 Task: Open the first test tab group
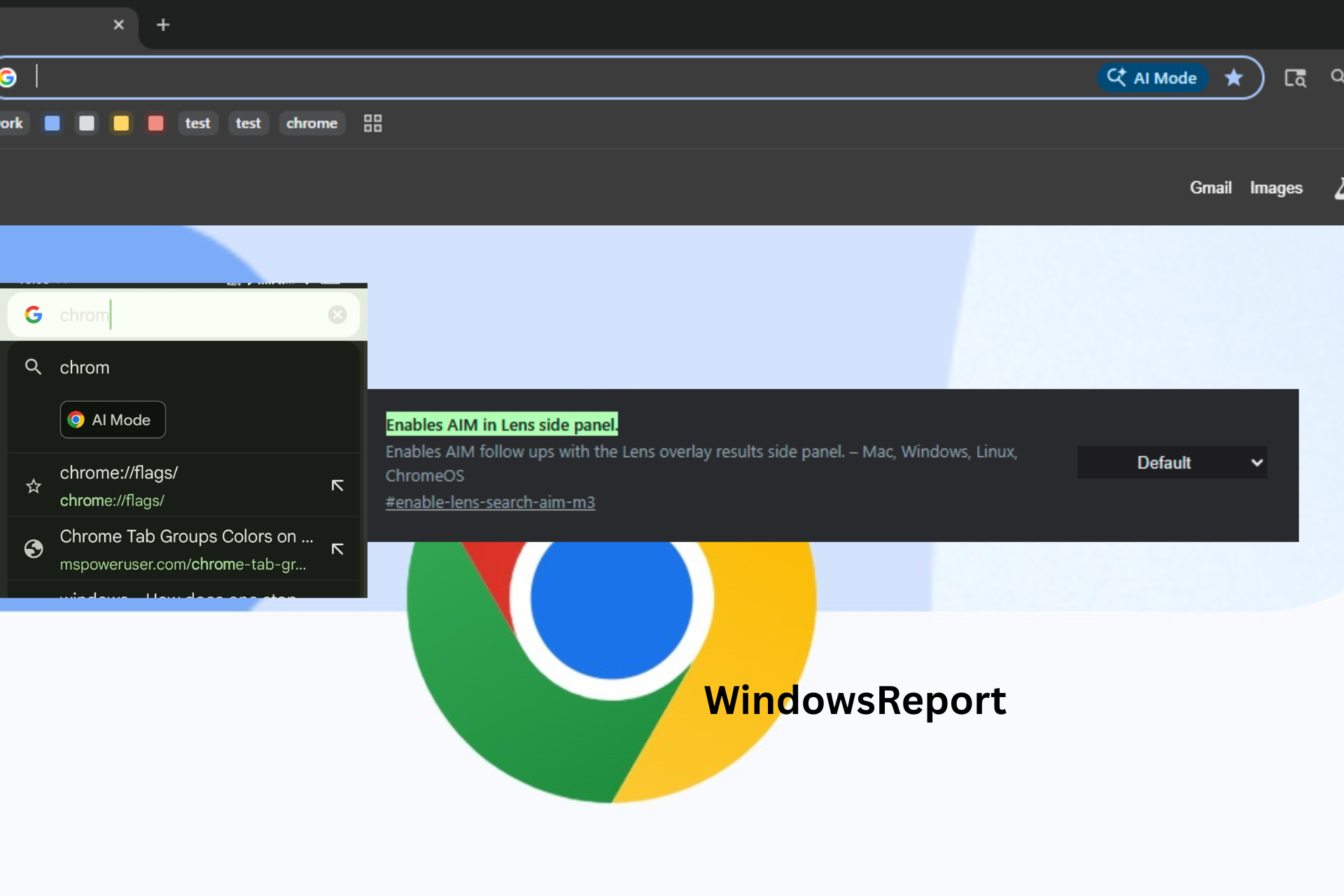197,123
